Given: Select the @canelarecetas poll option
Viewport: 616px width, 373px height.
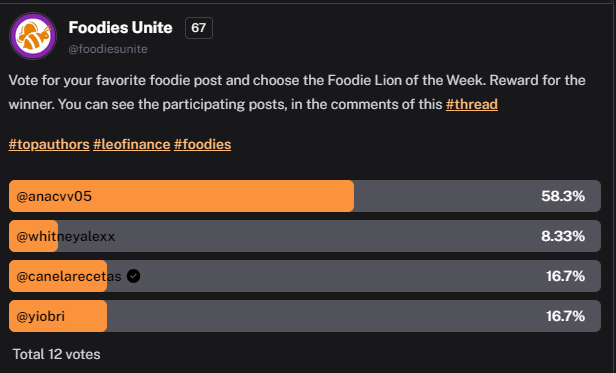Looking at the screenshot, I should (x=305, y=276).
